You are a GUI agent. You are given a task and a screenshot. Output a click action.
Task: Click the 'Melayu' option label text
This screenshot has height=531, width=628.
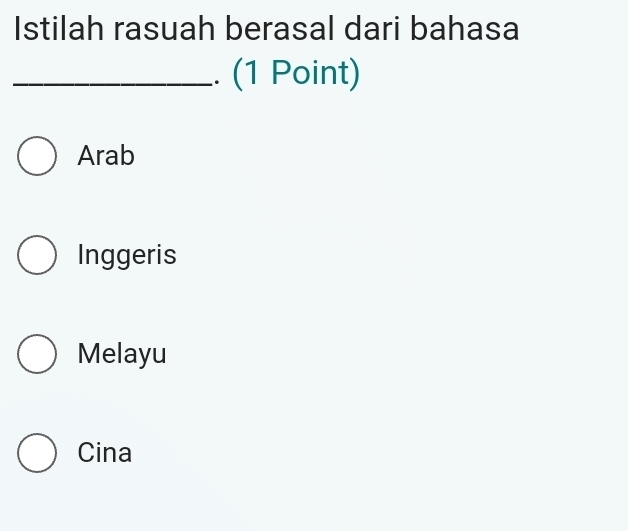[x=122, y=354]
